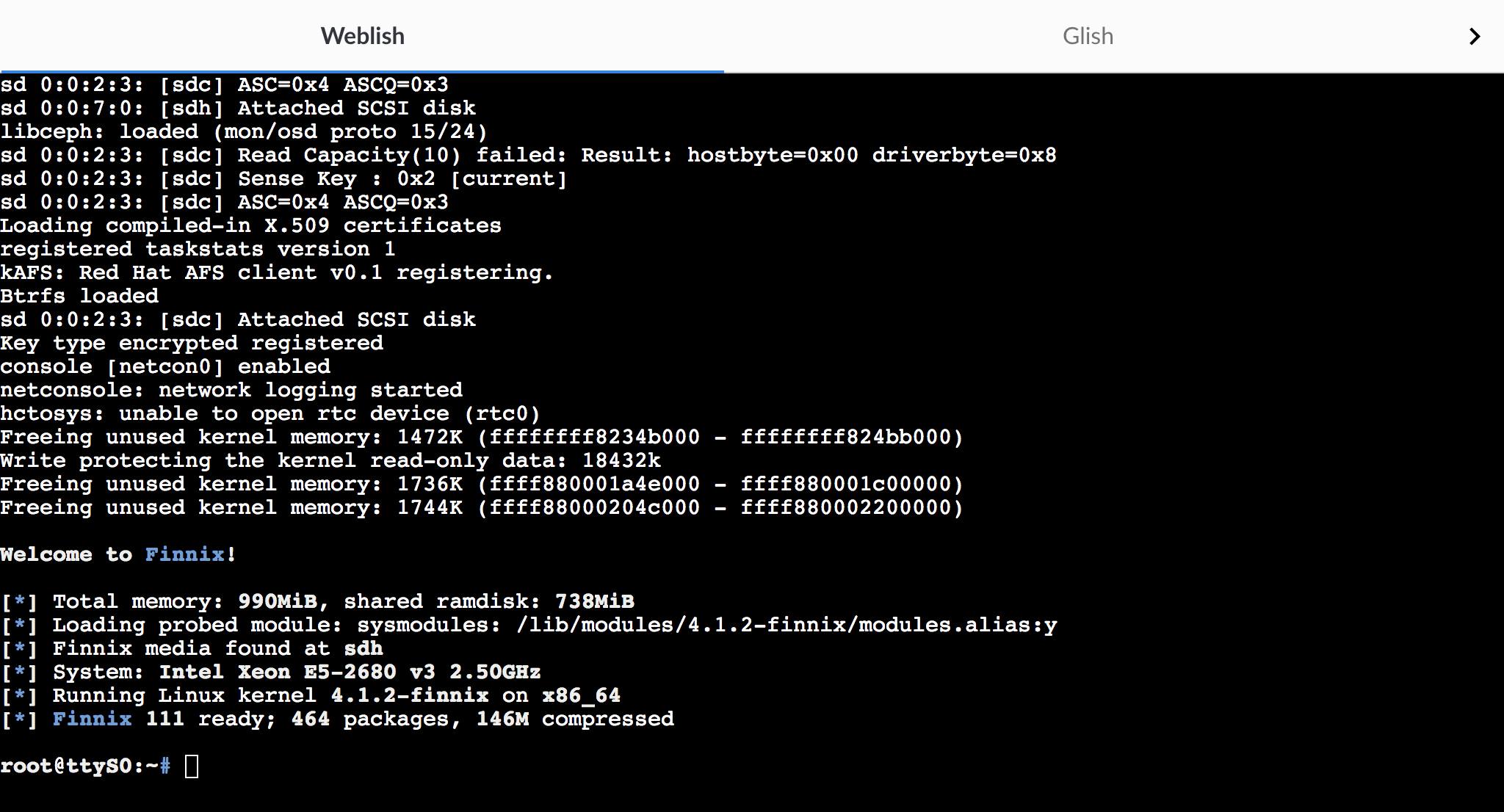
Task: Click the Read Capacity failed error line
Action: pyautogui.click(x=529, y=155)
